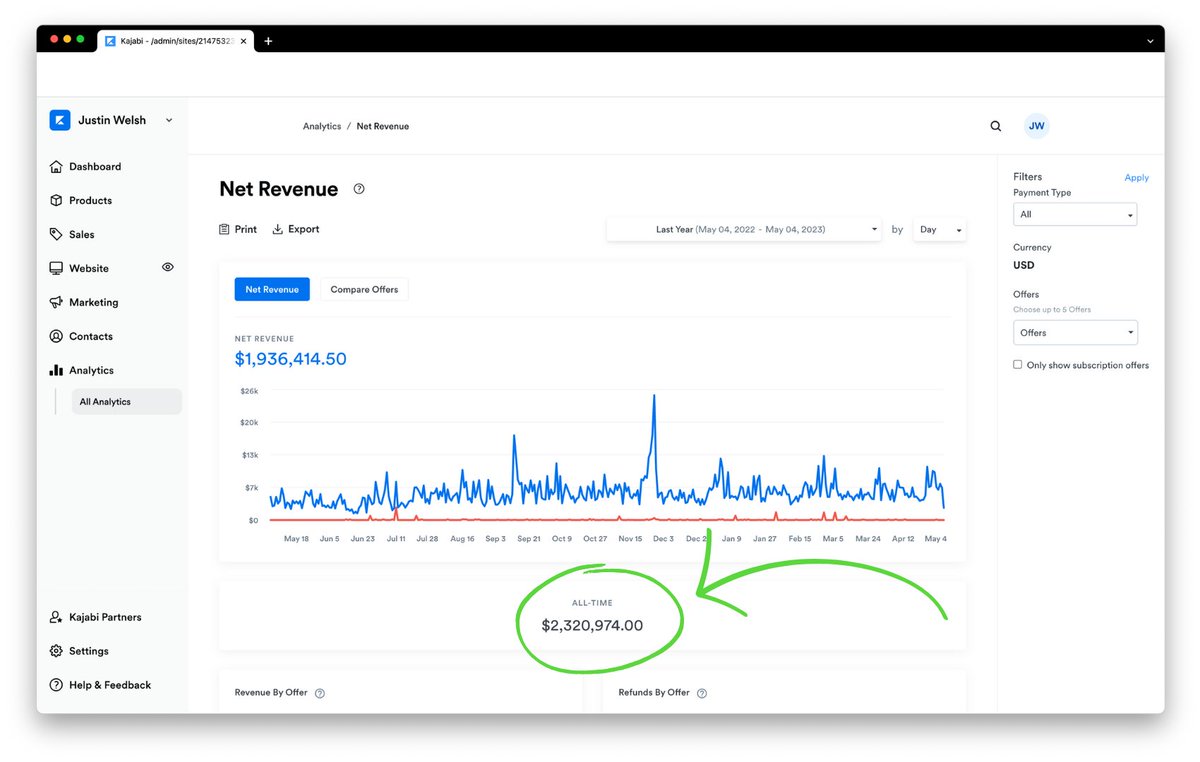Open the Payment Type All dropdown
The height and width of the screenshot is (762, 1200).
point(1075,214)
